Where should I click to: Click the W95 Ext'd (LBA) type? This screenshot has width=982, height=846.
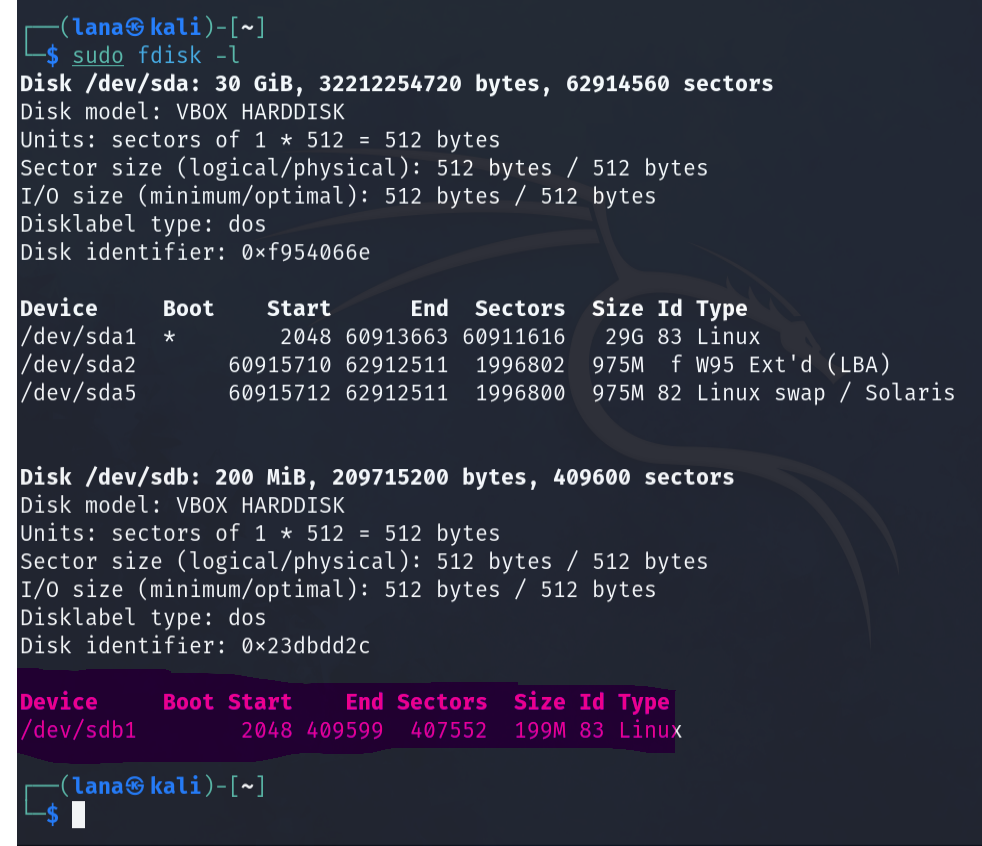point(793,365)
